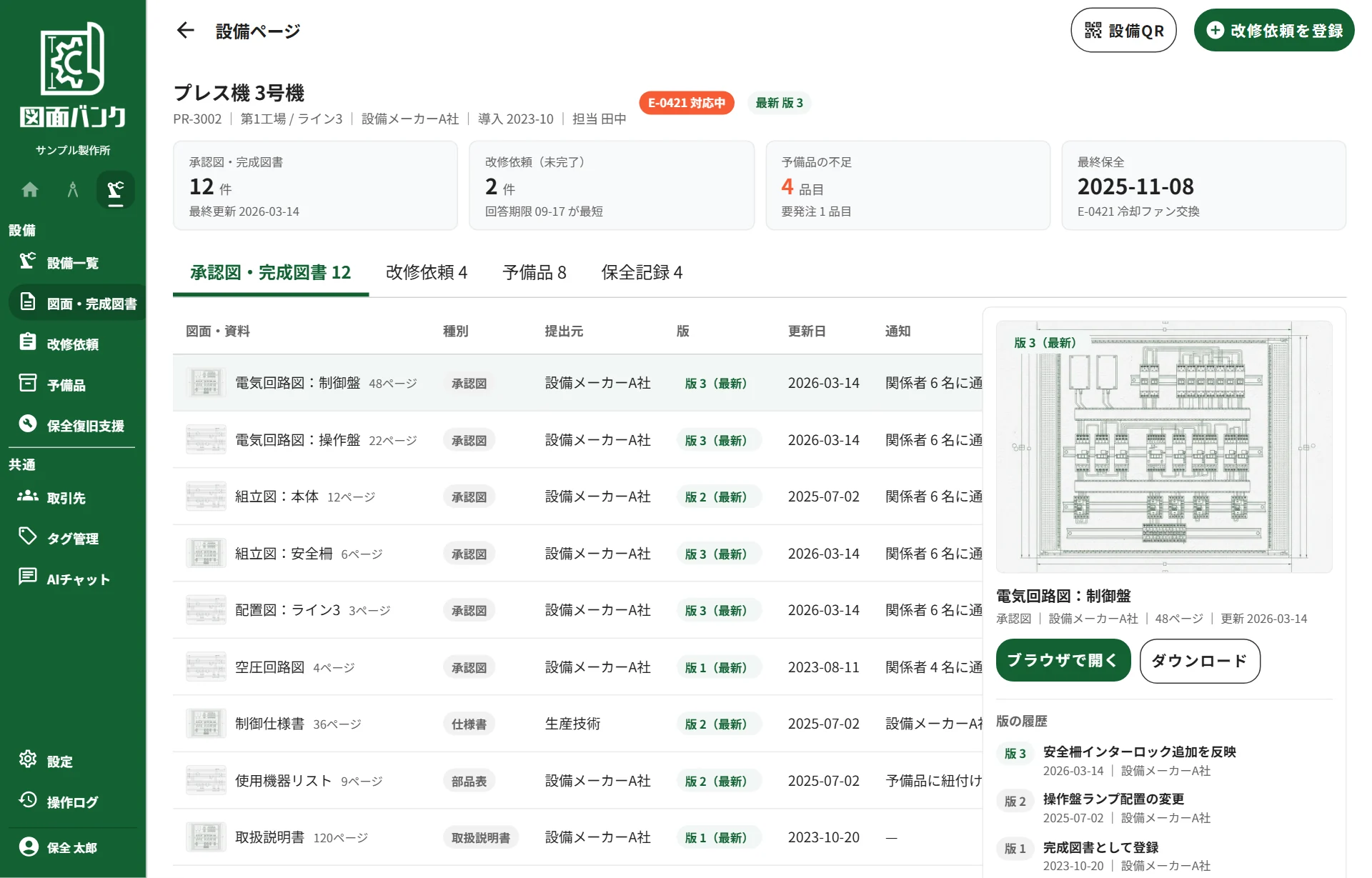Open the 最終保全 2025-11-08 card
This screenshot has height=878, width=1372.
point(1203,186)
